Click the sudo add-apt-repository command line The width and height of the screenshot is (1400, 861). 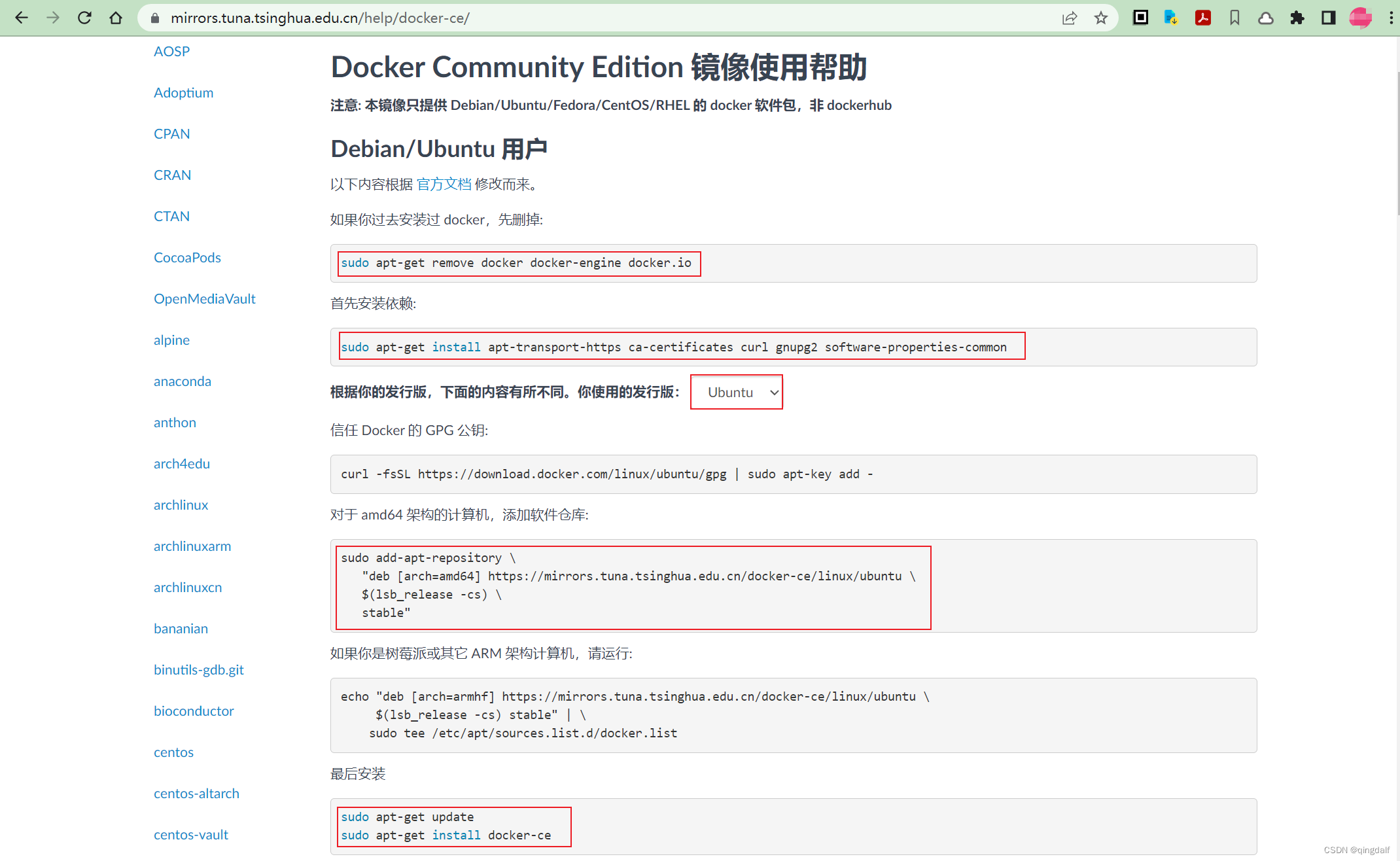428,557
